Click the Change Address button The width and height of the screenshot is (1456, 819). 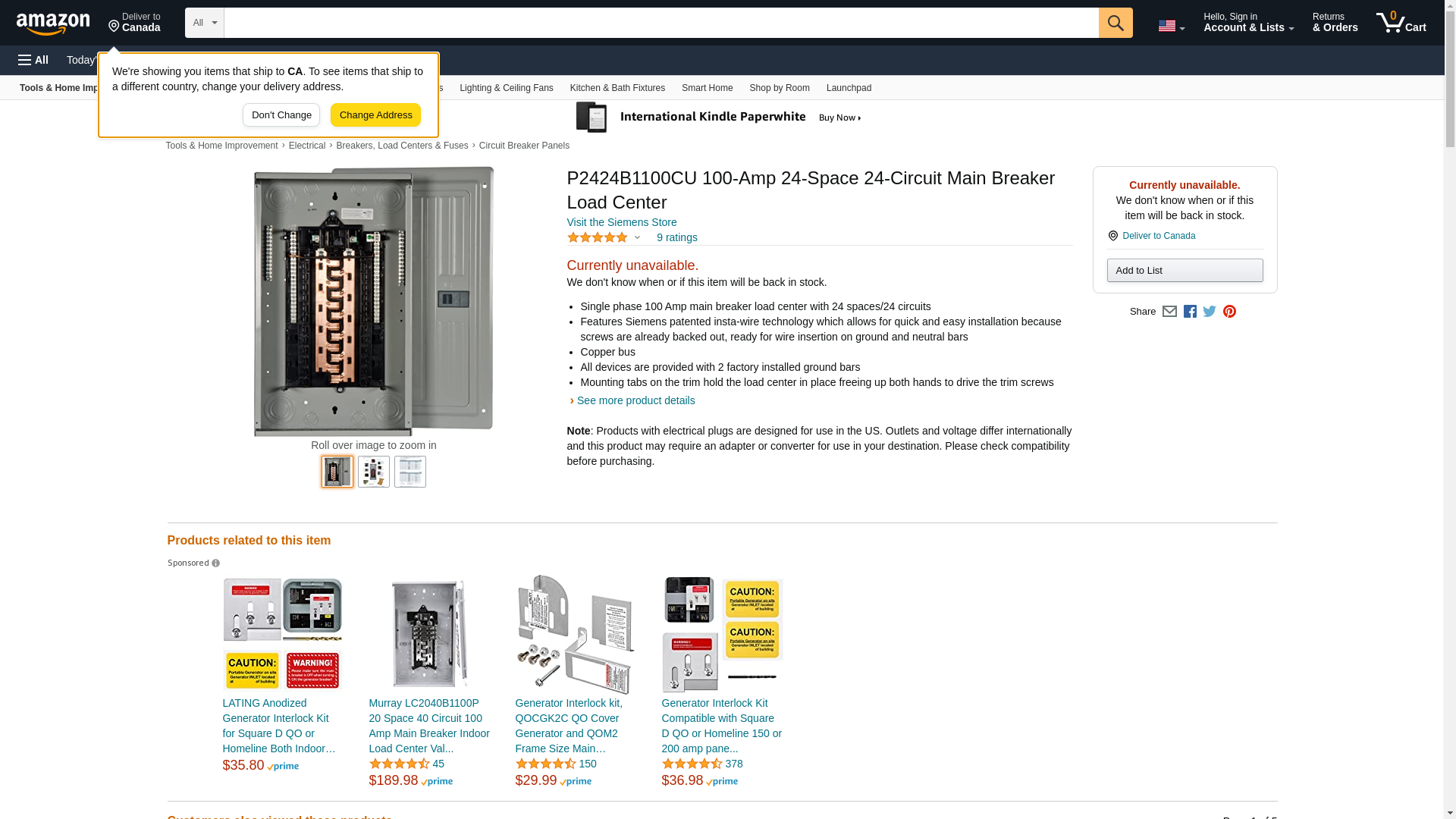[x=375, y=115]
